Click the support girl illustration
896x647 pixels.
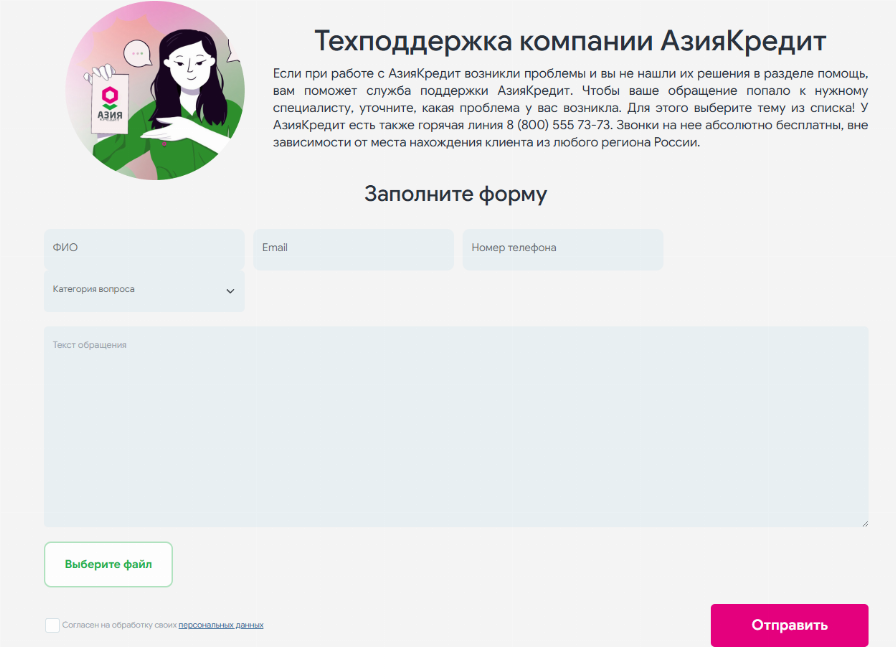155,90
